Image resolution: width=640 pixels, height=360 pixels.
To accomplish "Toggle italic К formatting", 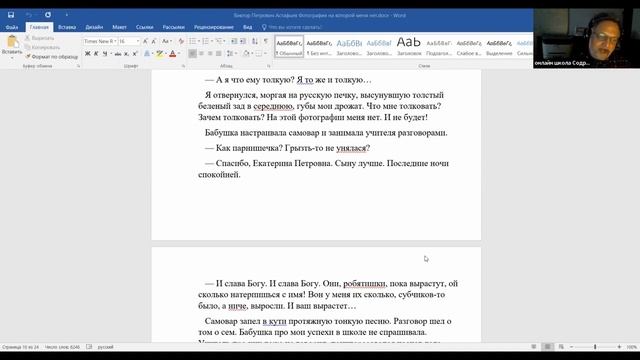I will click(96, 53).
